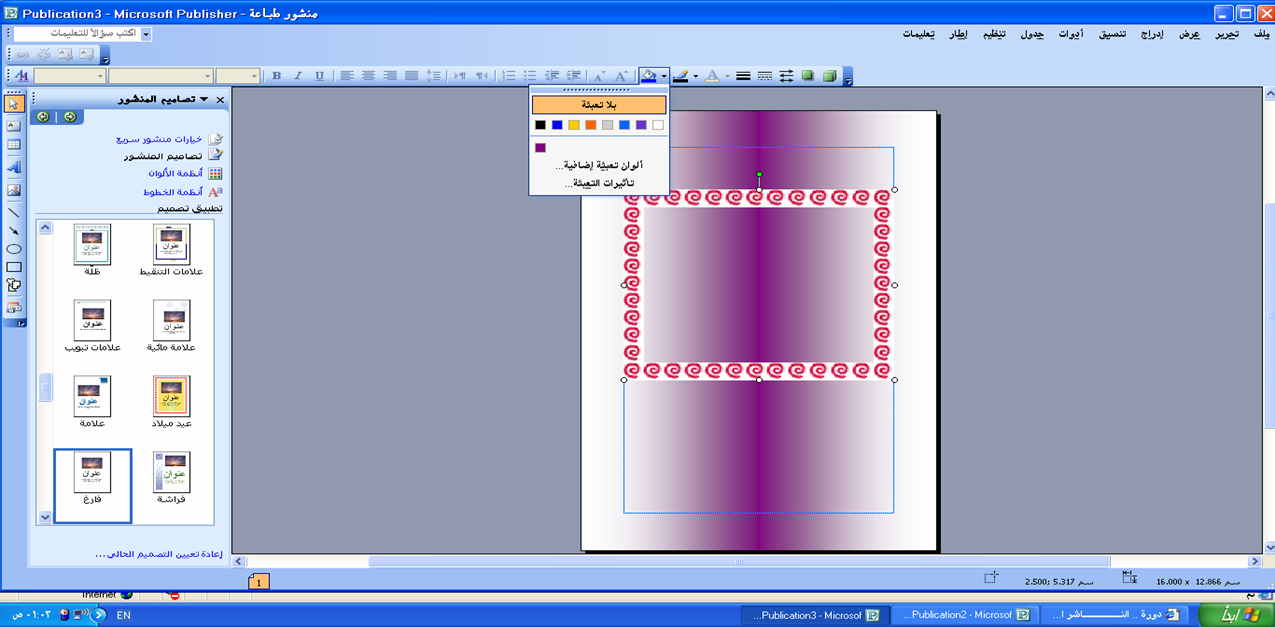Toggle Underline formatting
The height and width of the screenshot is (627, 1275).
[x=320, y=76]
